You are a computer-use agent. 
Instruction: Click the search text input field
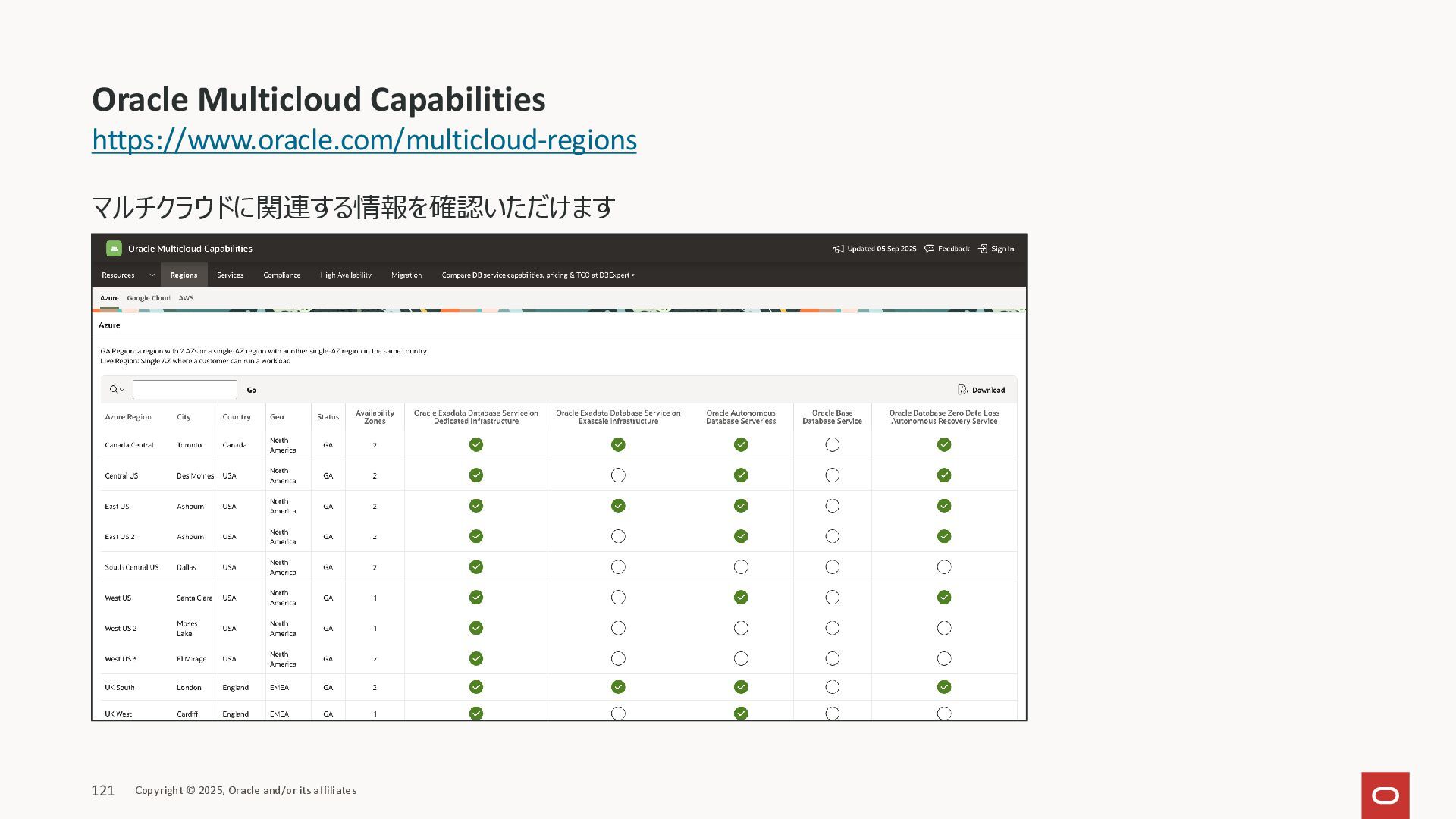pyautogui.click(x=184, y=390)
